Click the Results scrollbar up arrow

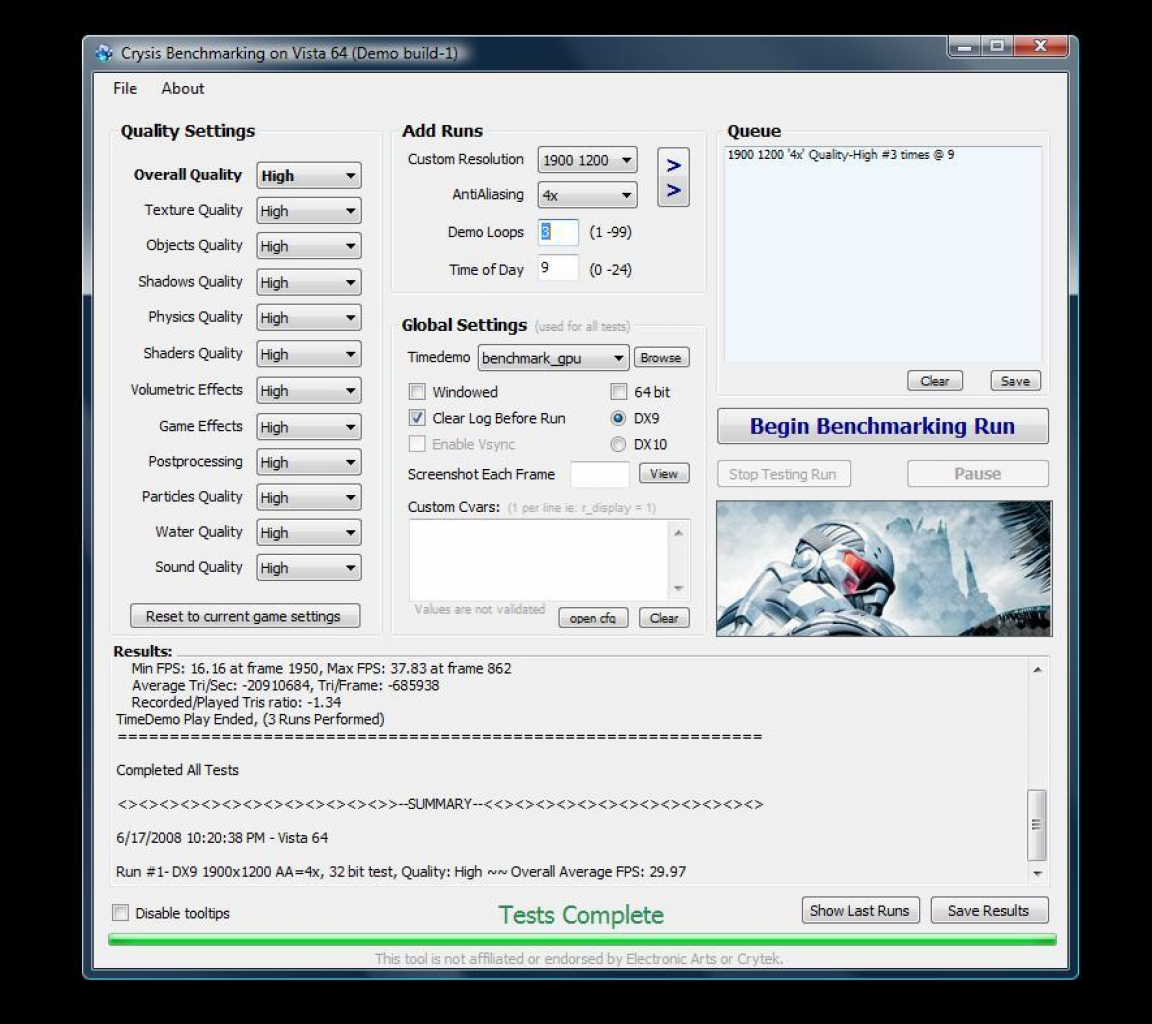pos(1037,670)
